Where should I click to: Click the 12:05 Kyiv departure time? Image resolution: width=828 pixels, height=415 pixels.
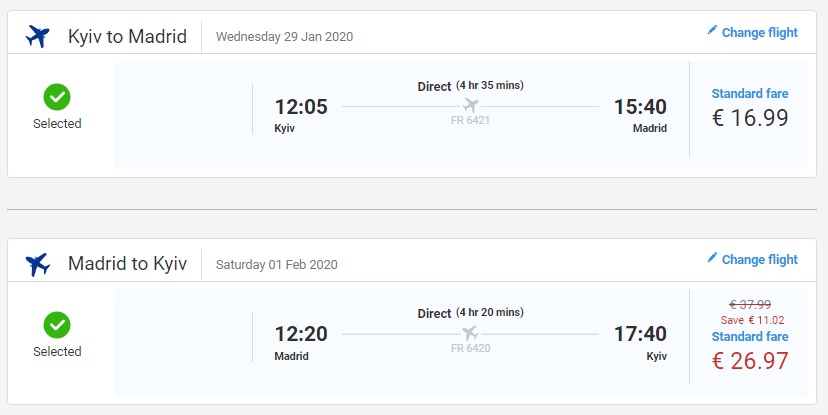pyautogui.click(x=301, y=106)
